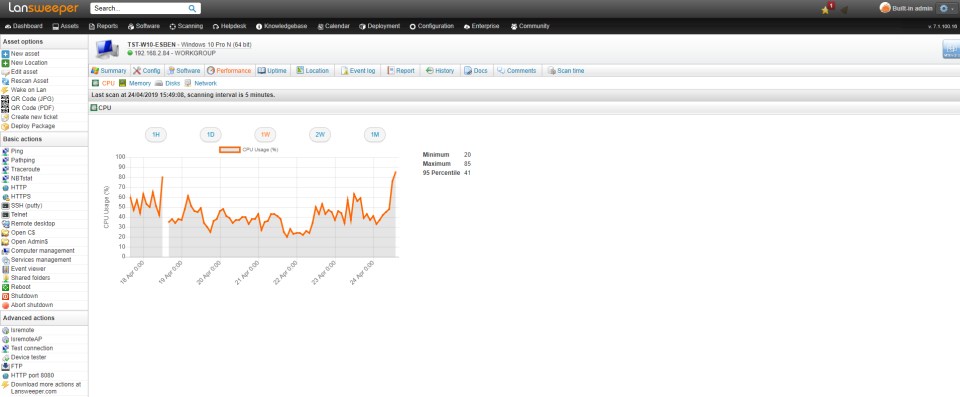960x397 pixels.
Task: Click the Wake on Lan icon
Action: [6, 89]
